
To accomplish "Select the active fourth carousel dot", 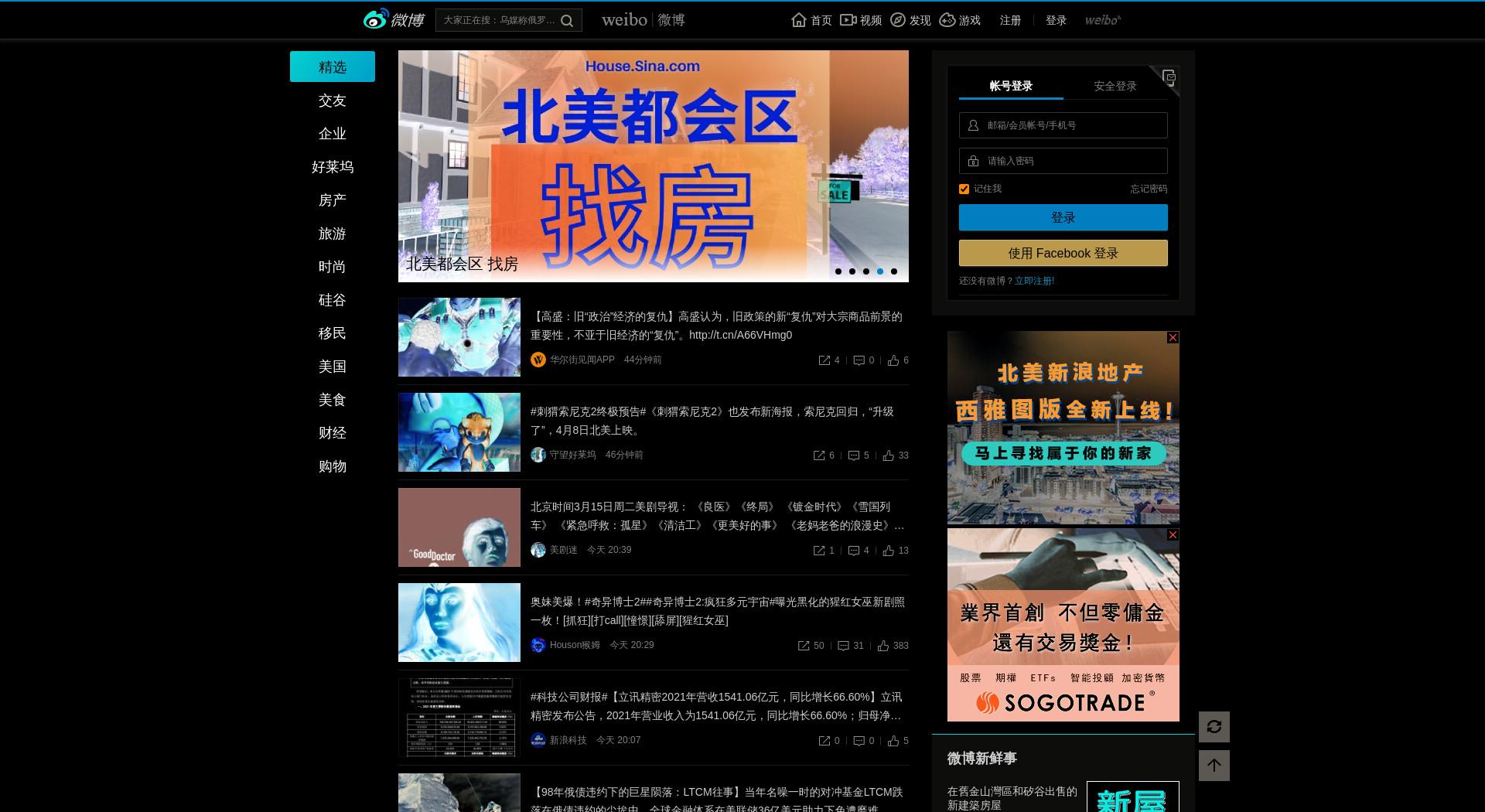I will (x=880, y=271).
